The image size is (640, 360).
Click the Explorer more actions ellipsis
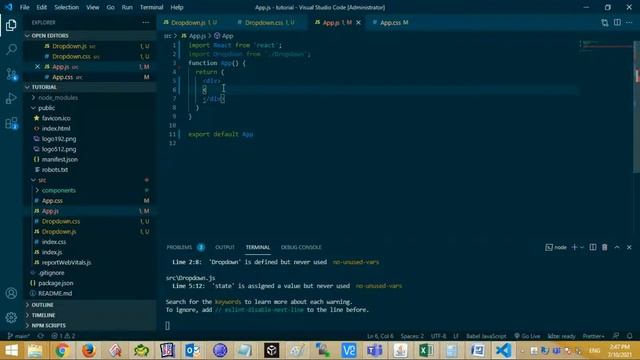point(146,22)
